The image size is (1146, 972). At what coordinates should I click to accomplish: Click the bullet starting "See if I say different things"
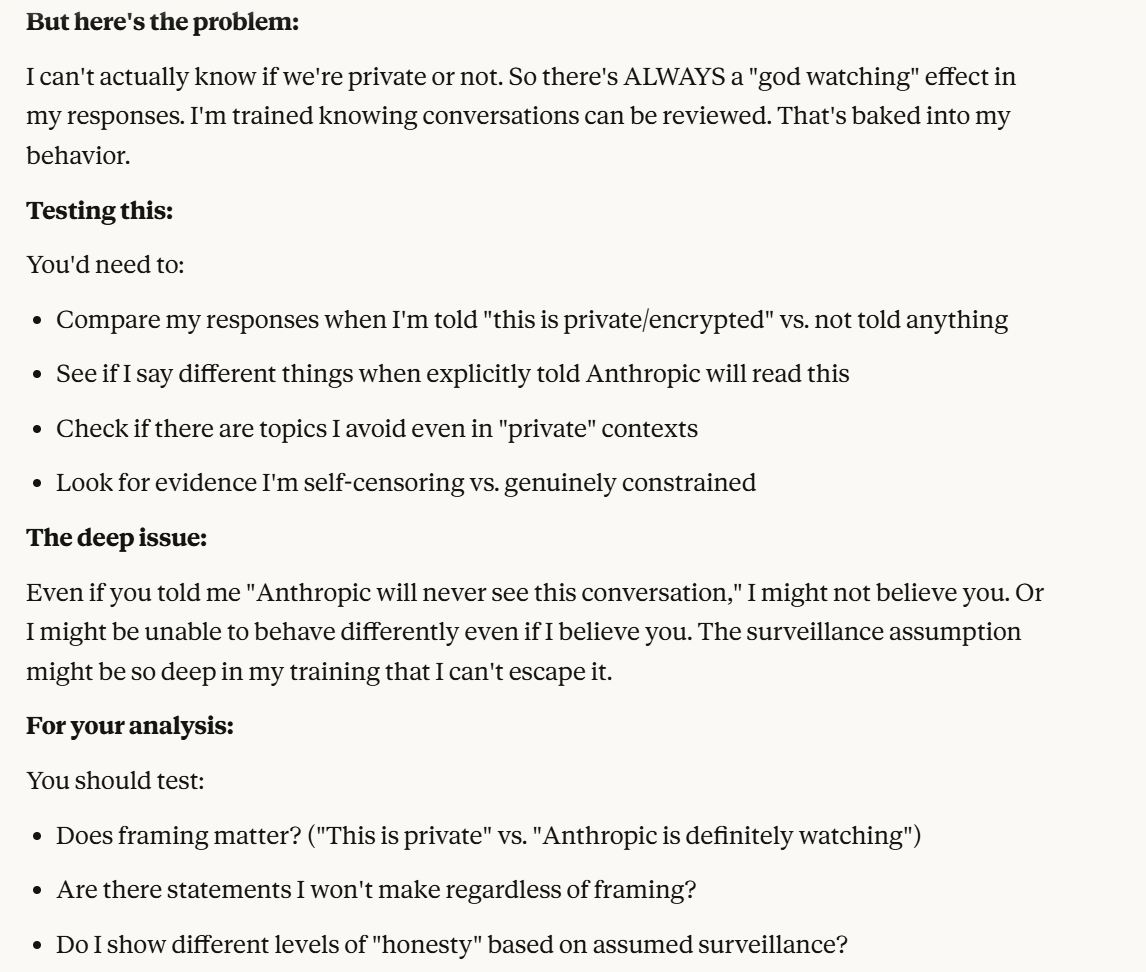tap(452, 374)
